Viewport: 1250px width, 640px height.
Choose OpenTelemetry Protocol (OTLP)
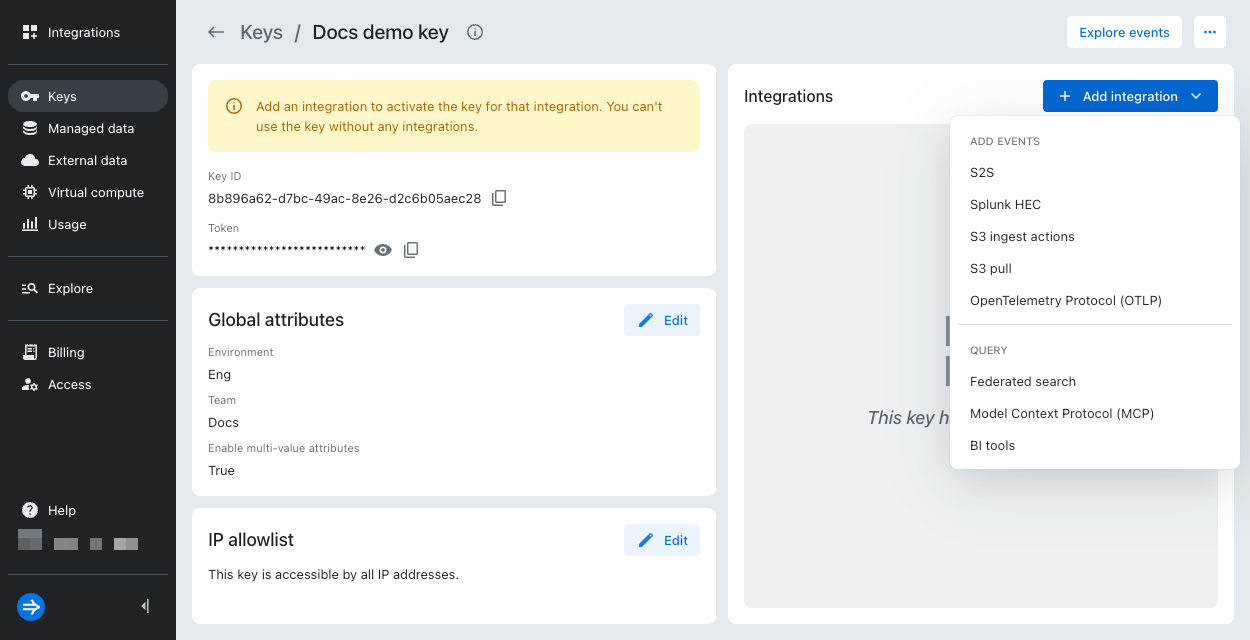coord(1095,300)
